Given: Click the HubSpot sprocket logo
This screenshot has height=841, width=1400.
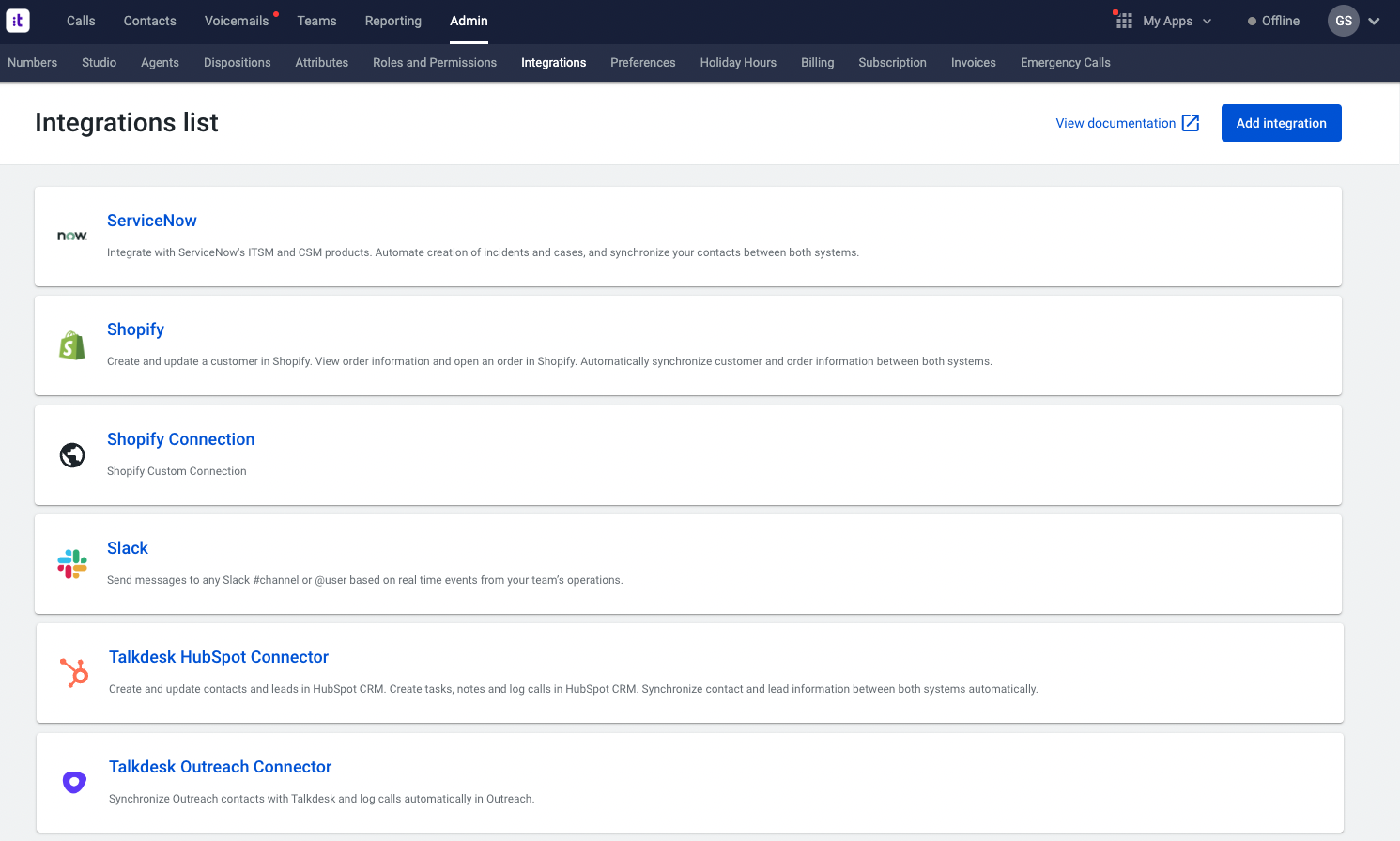Looking at the screenshot, I should click(74, 673).
